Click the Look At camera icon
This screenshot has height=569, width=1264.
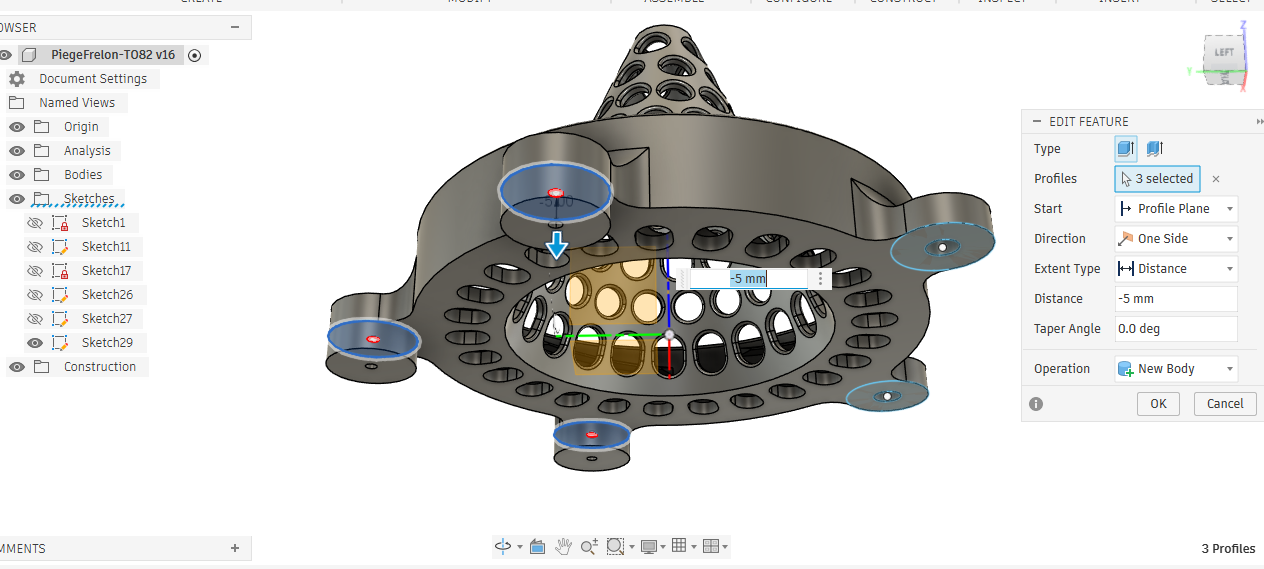click(x=537, y=546)
